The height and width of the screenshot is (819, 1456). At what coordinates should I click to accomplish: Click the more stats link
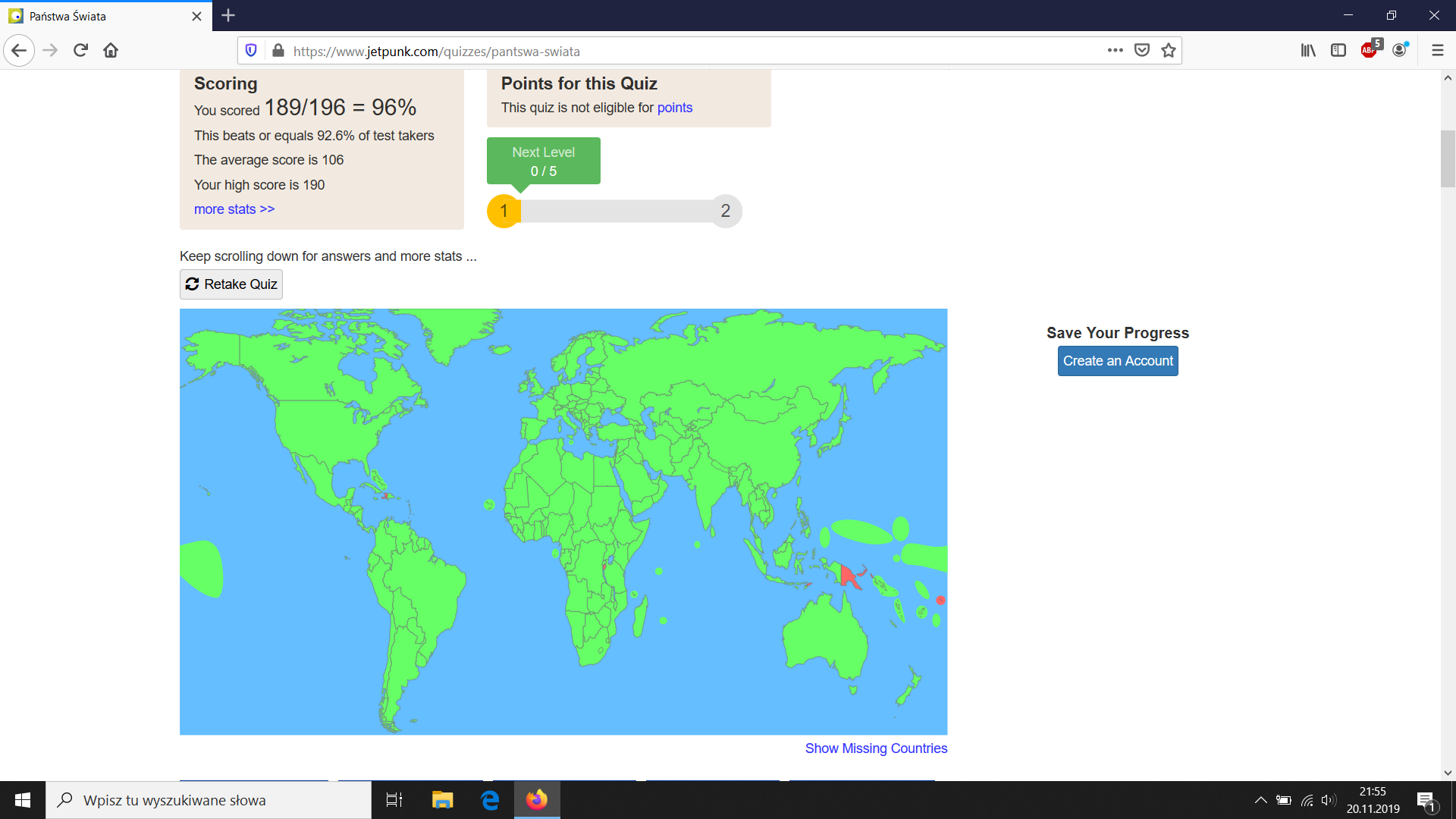234,209
